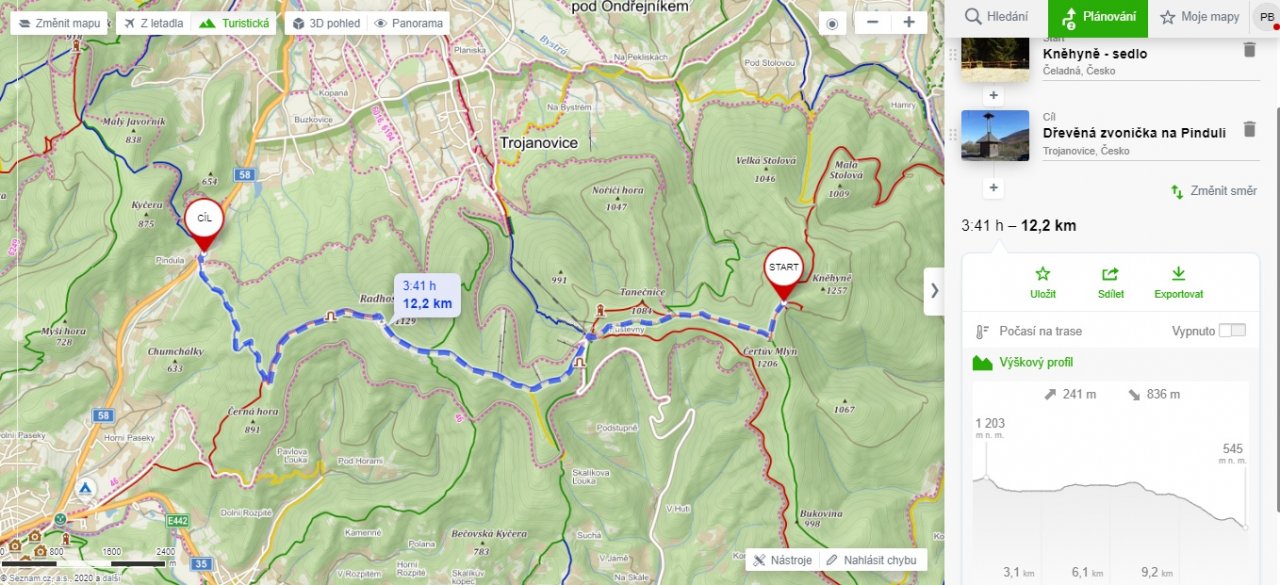The height and width of the screenshot is (585, 1280).
Task: Toggle the Počasí na trase switch
Action: click(x=1232, y=331)
